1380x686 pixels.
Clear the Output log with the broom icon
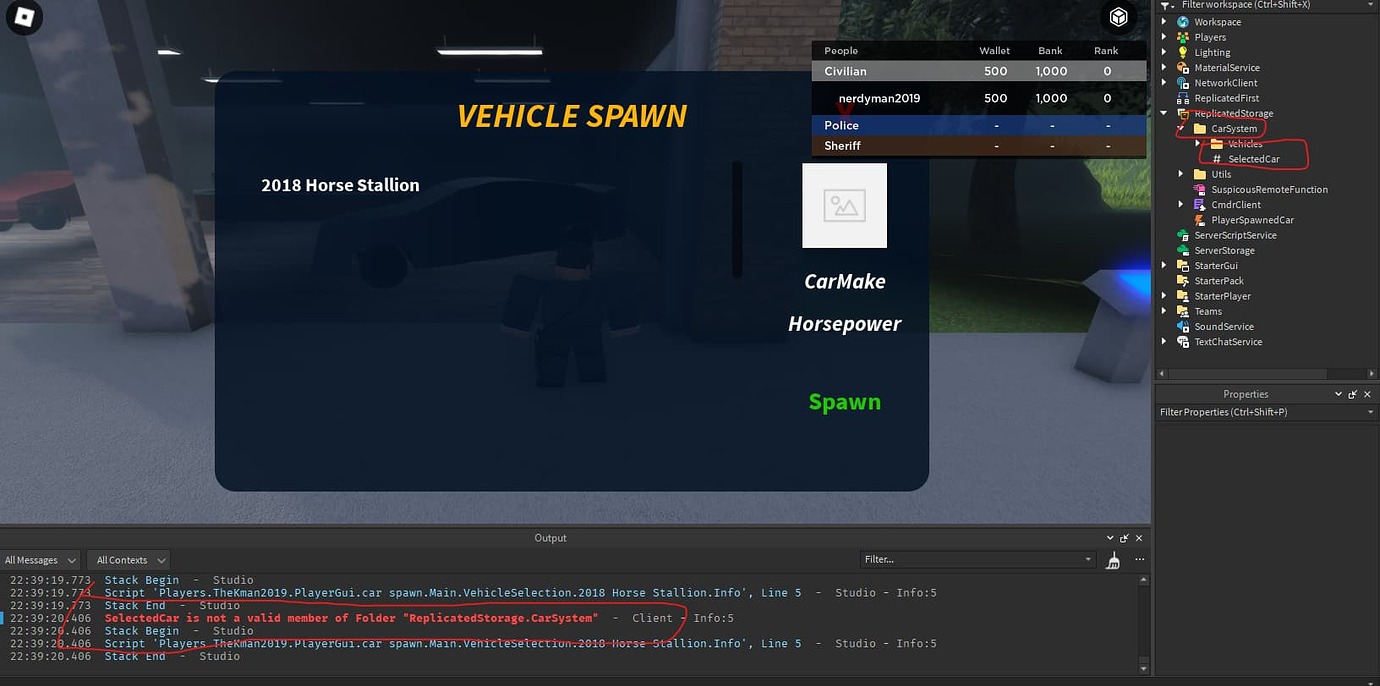(x=1112, y=559)
